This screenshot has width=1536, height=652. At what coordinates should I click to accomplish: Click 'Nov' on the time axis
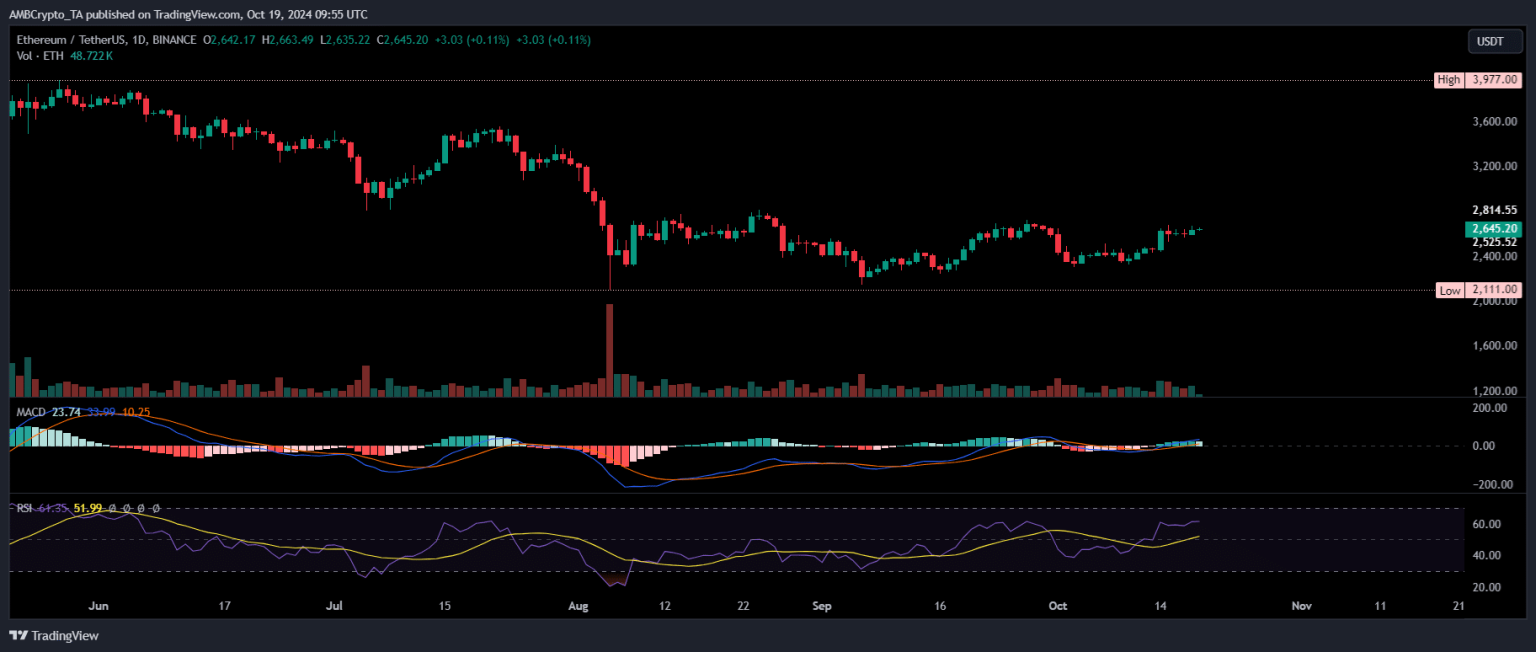pos(1302,606)
